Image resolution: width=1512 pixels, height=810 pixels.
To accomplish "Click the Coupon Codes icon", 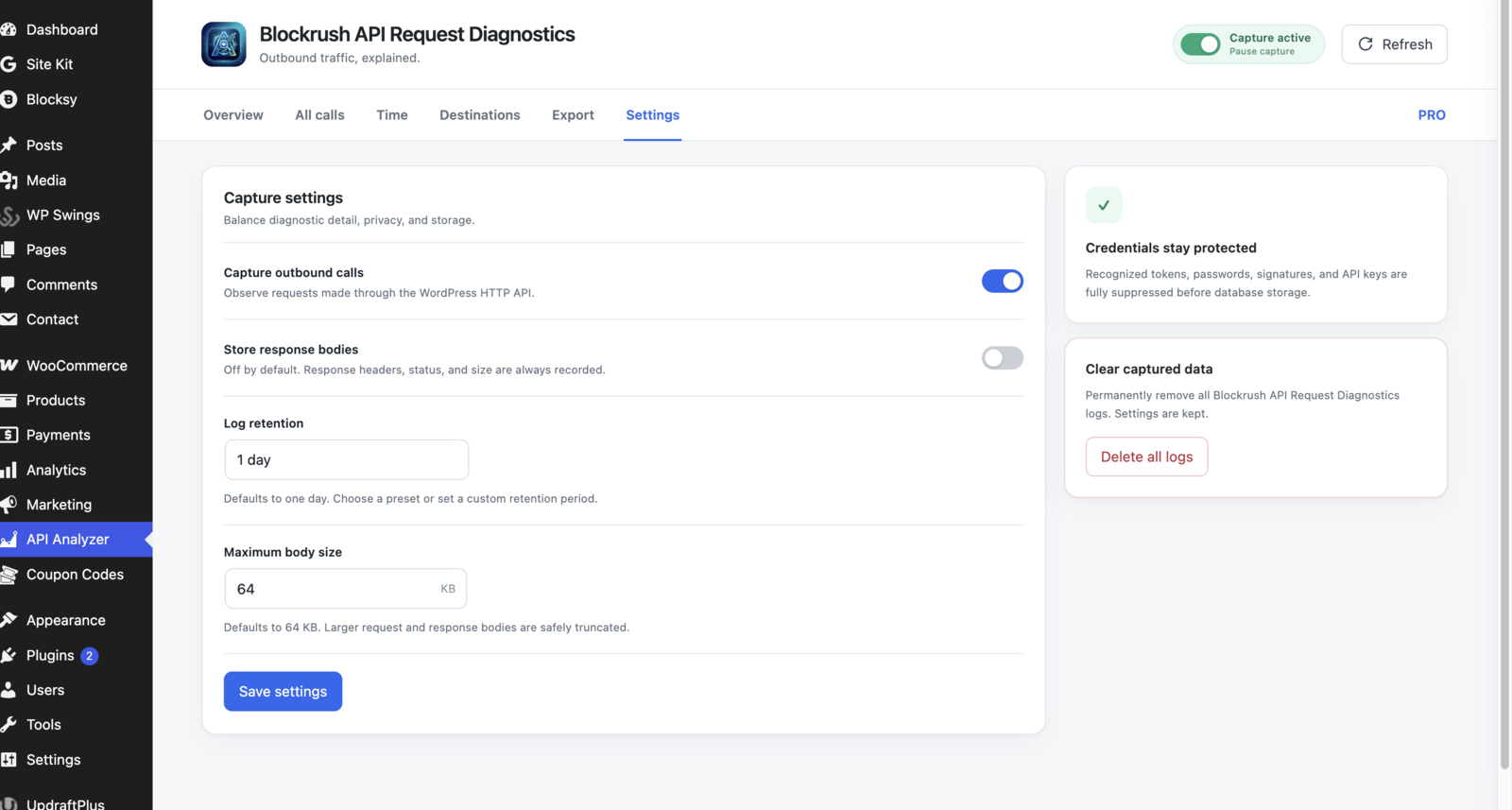I will 9,575.
